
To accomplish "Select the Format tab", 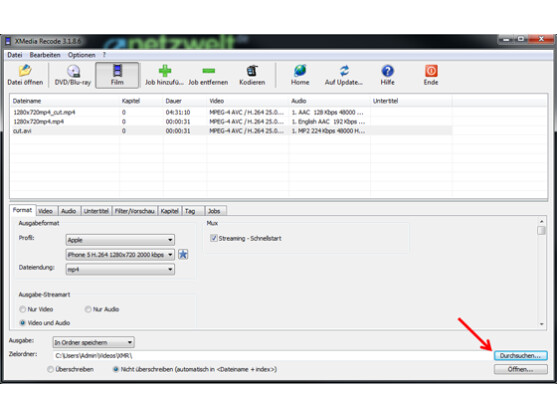I will (22, 210).
